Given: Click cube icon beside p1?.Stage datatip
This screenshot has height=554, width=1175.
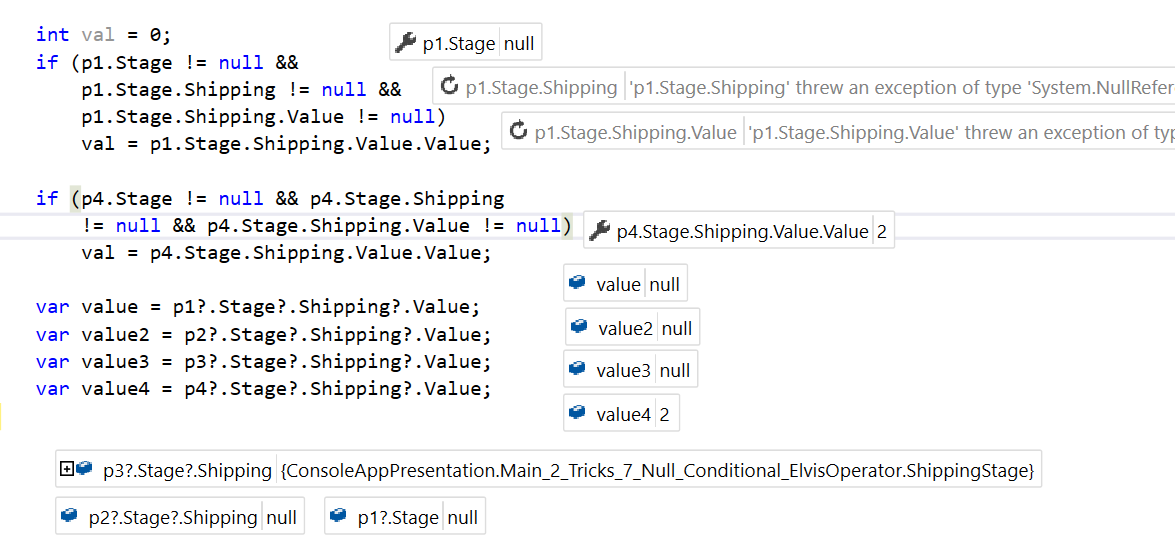Looking at the screenshot, I should (338, 516).
